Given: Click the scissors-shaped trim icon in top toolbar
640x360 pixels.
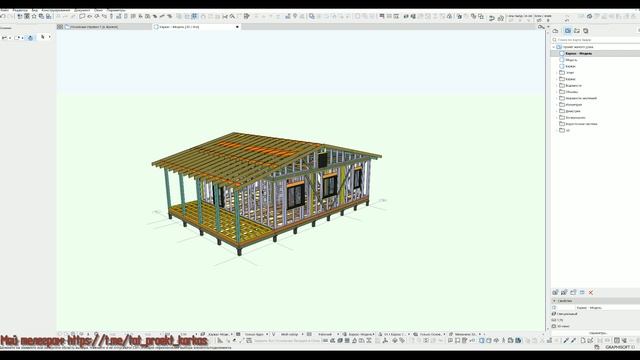Looking at the screenshot, I should pos(224,16).
